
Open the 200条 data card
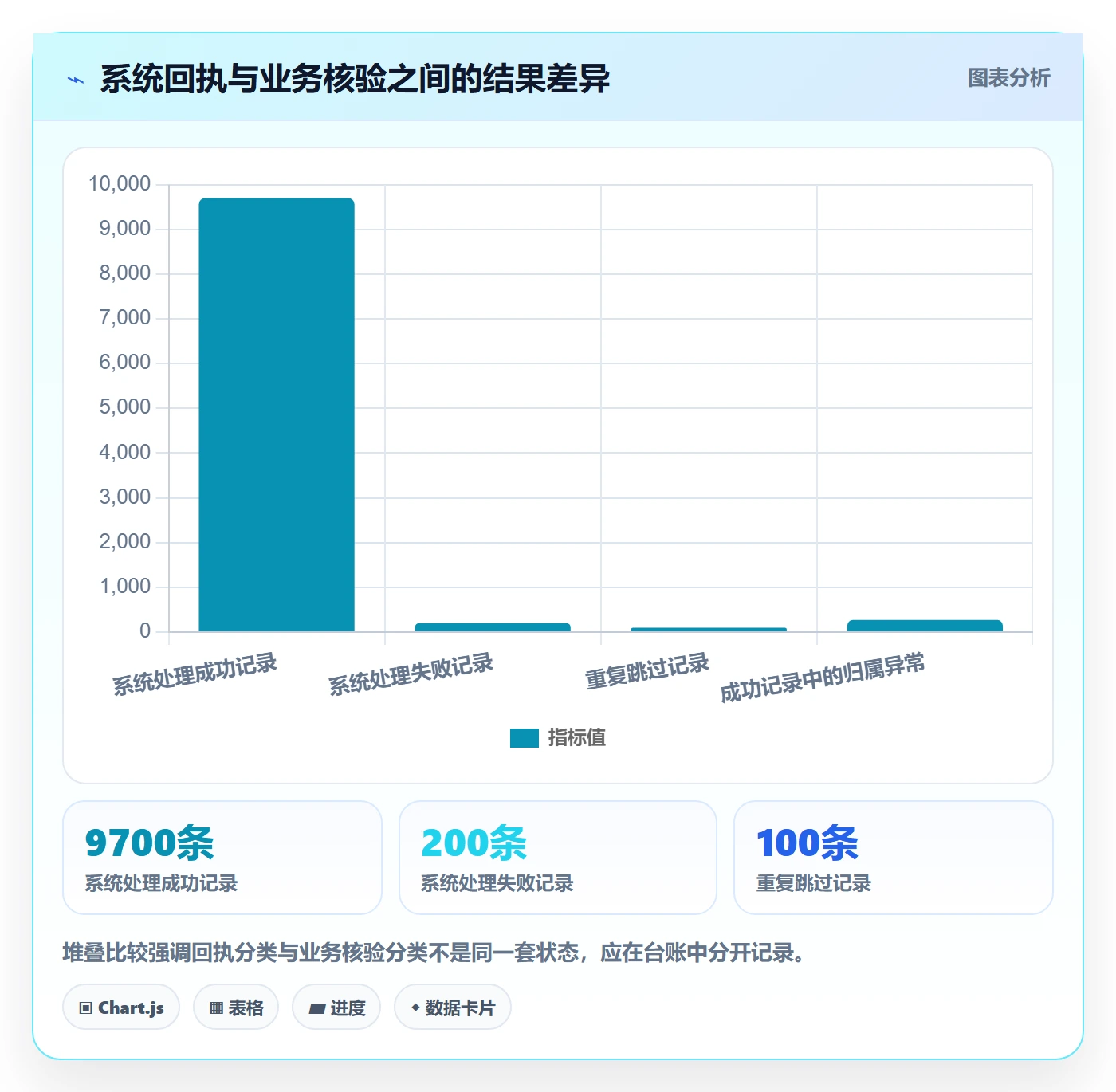(x=558, y=858)
